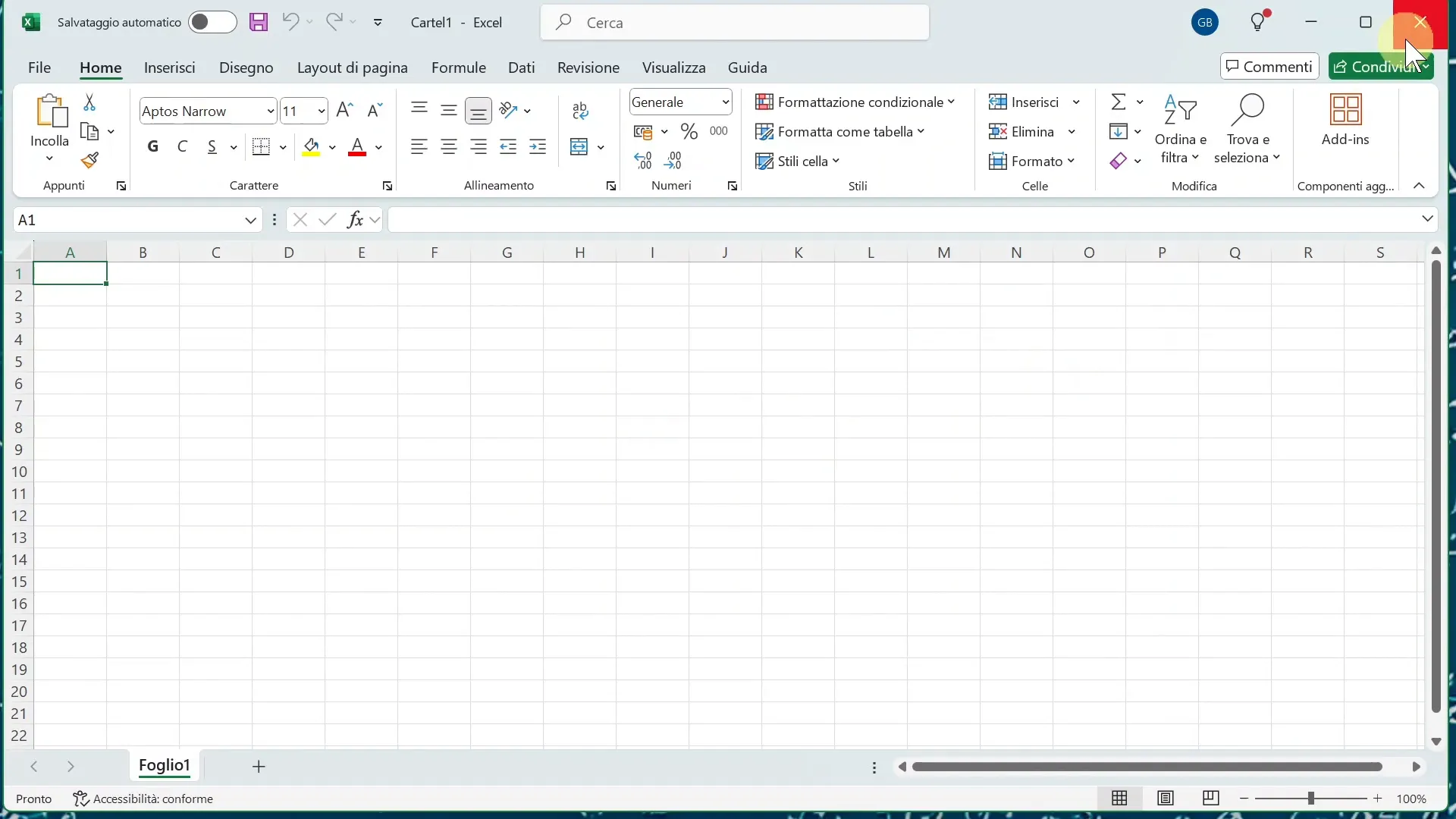
Task: Click the Inserisci cells button
Action: coord(1025,102)
